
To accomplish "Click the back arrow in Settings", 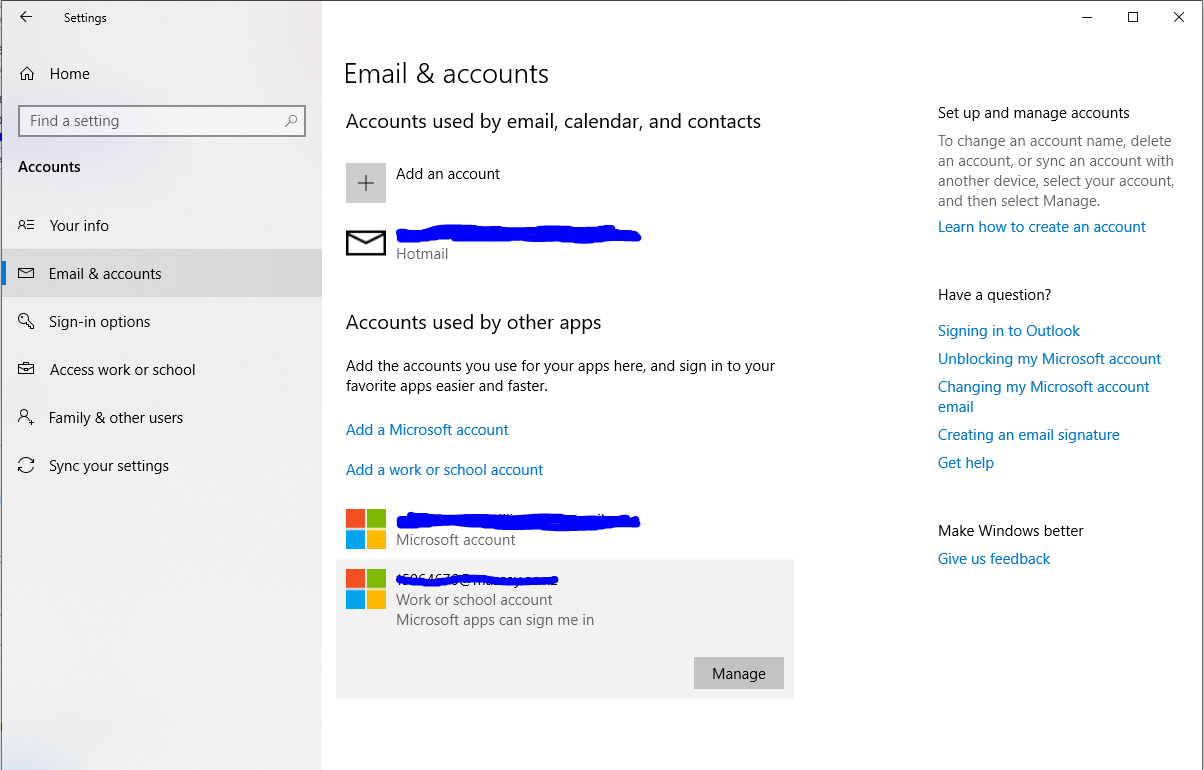I will coord(26,17).
